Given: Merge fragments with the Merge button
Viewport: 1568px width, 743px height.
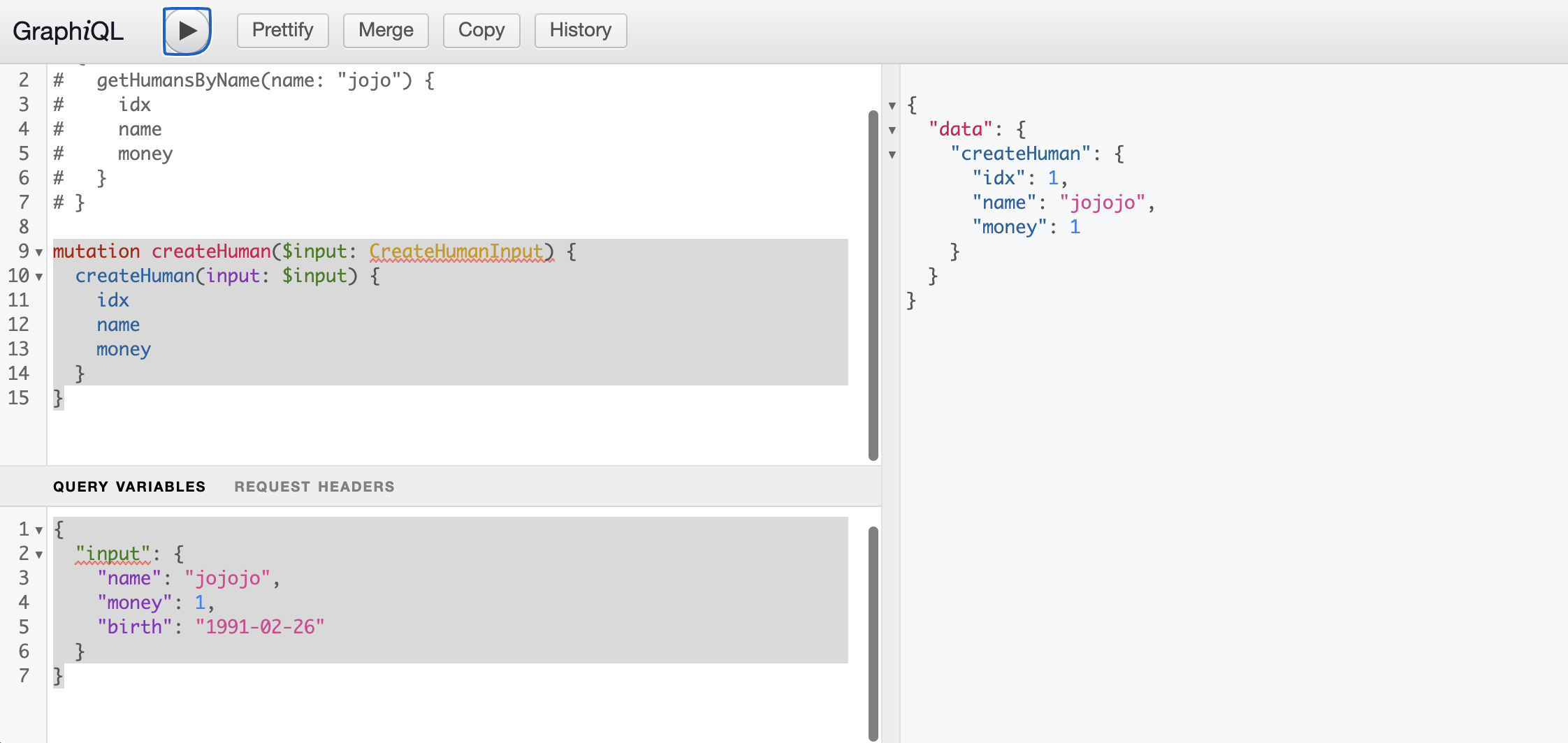Looking at the screenshot, I should pyautogui.click(x=386, y=30).
